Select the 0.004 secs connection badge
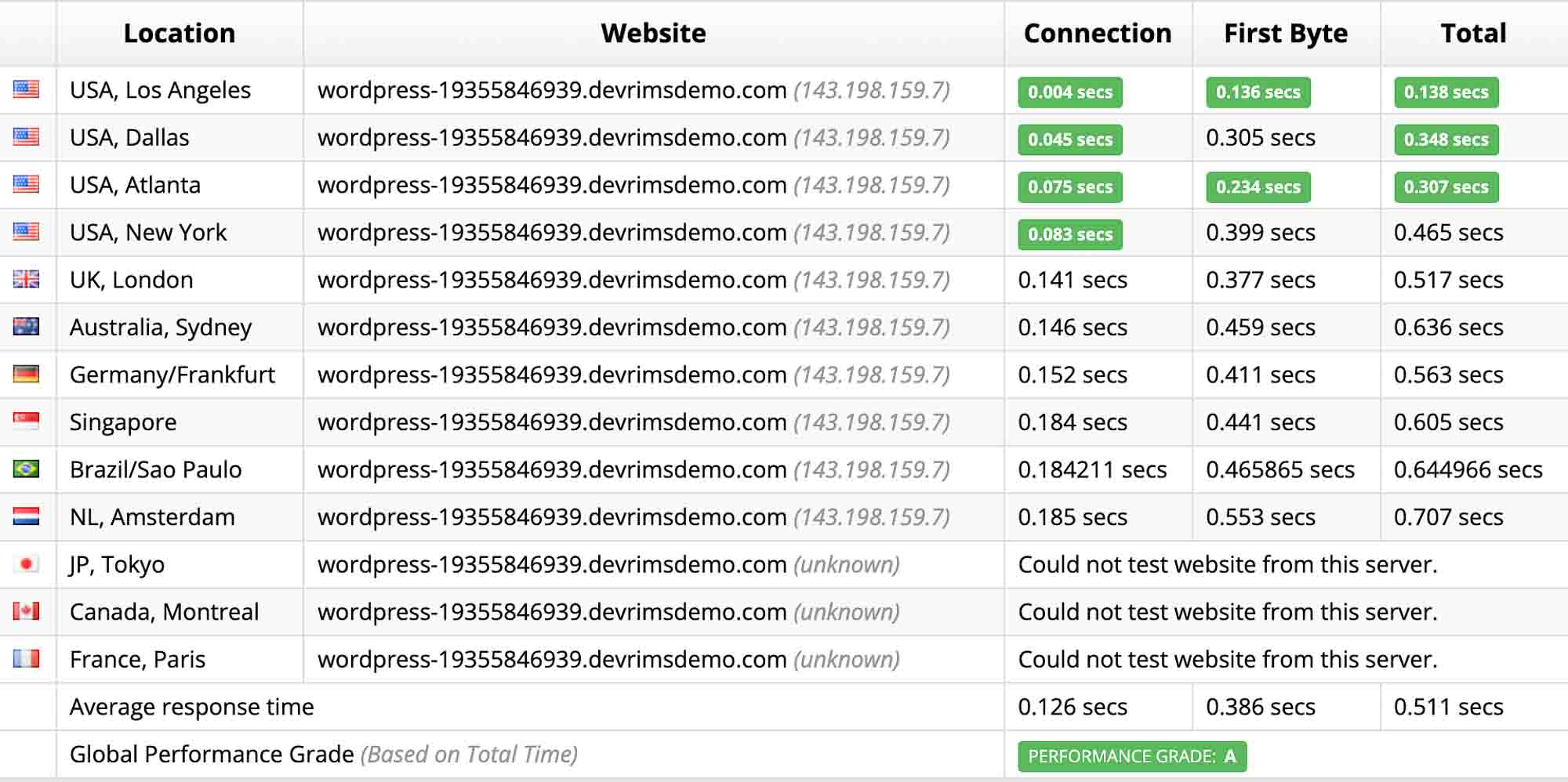 click(x=1069, y=92)
